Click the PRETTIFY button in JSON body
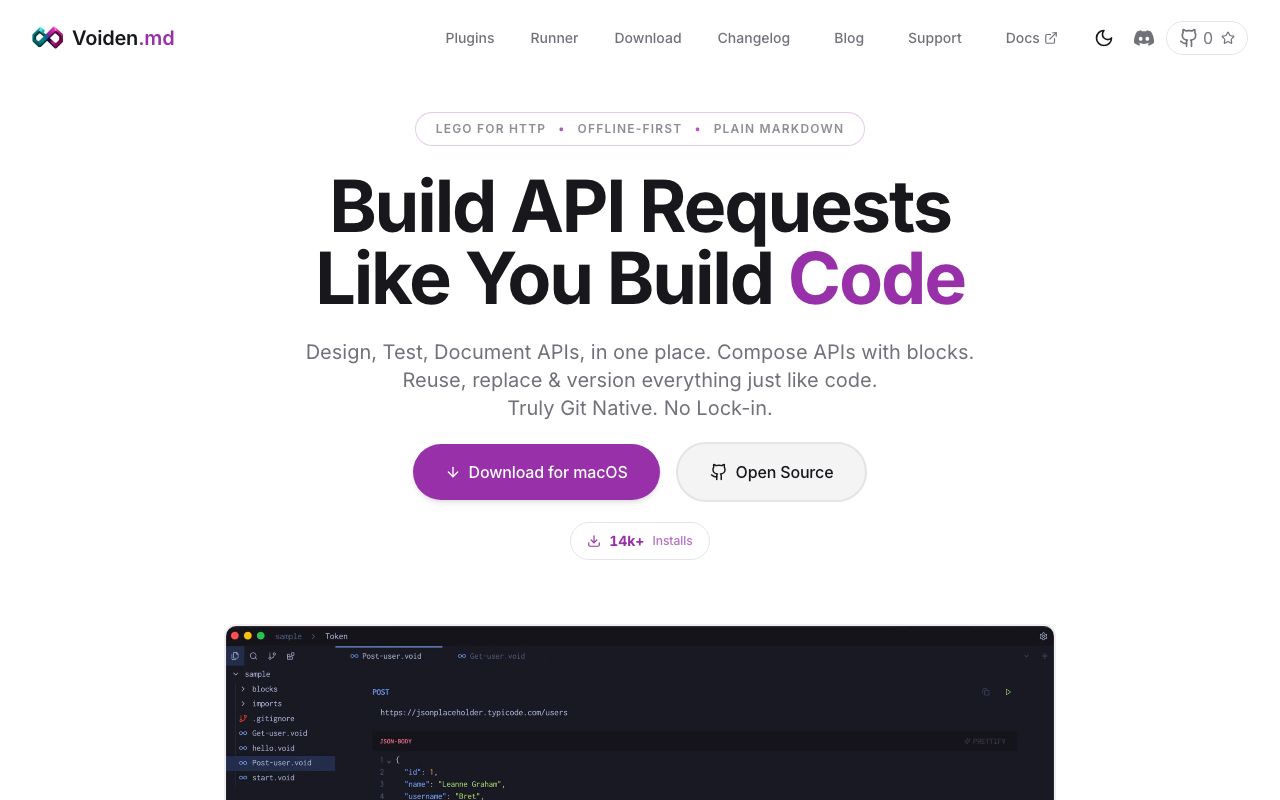 tap(986, 741)
